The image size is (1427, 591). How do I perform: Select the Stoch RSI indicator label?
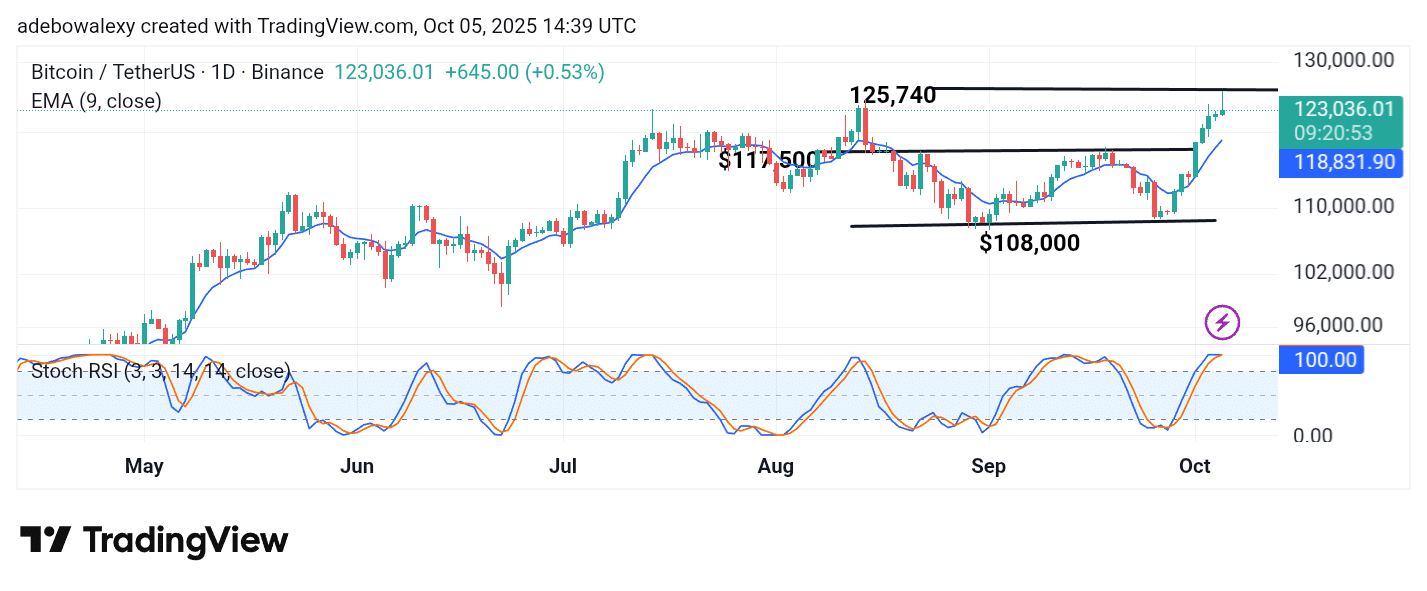pyautogui.click(x=160, y=372)
